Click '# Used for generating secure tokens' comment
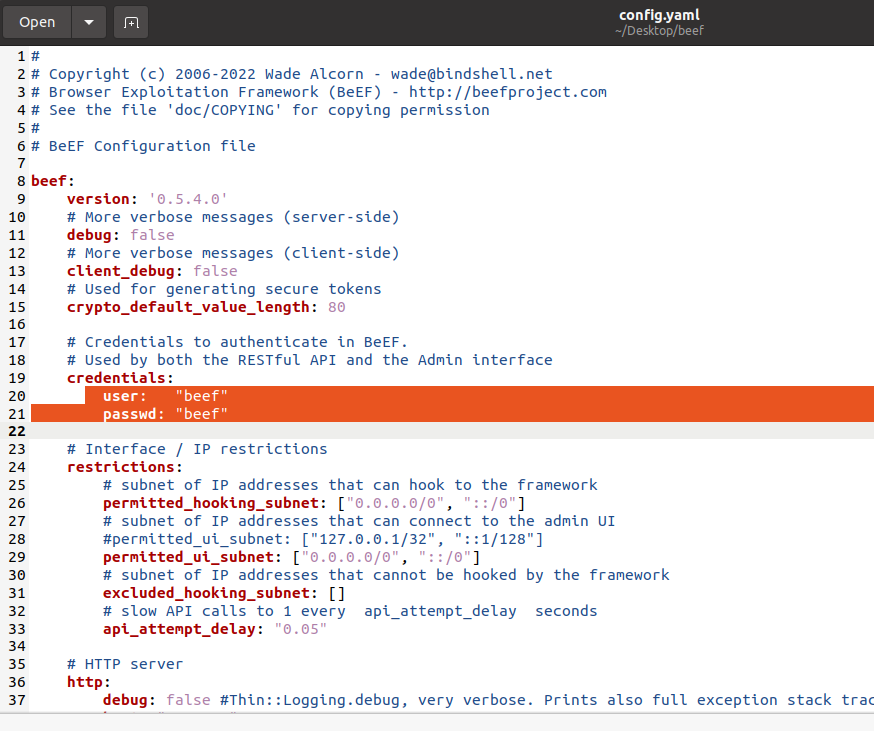Image resolution: width=874 pixels, height=731 pixels. point(224,289)
